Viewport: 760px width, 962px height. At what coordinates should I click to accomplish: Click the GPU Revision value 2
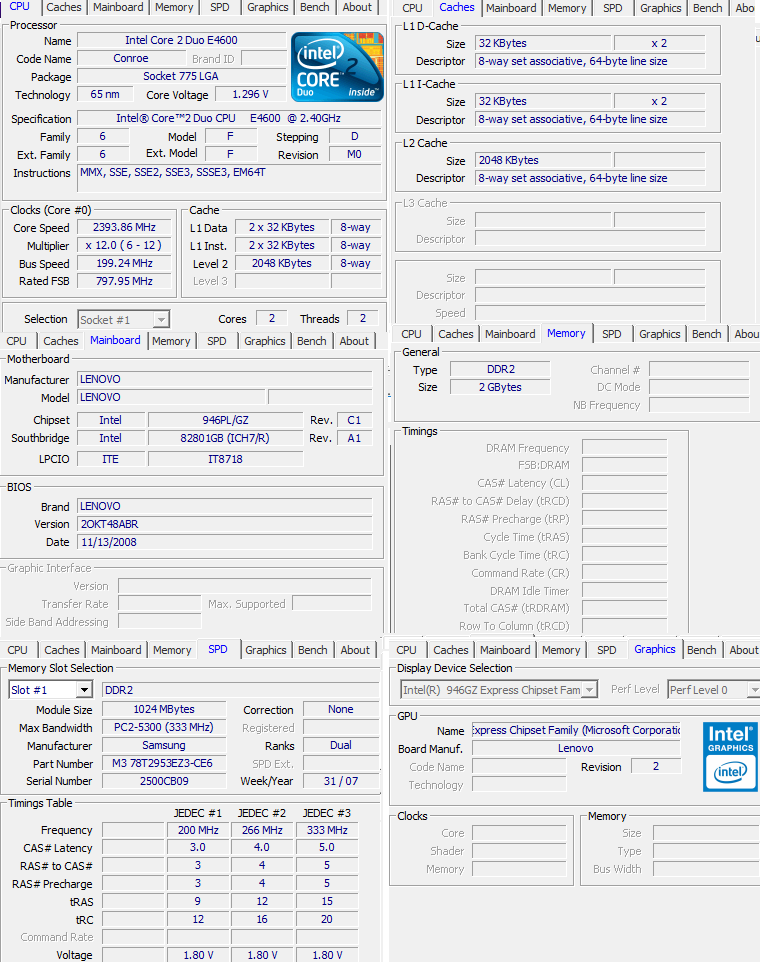[656, 766]
